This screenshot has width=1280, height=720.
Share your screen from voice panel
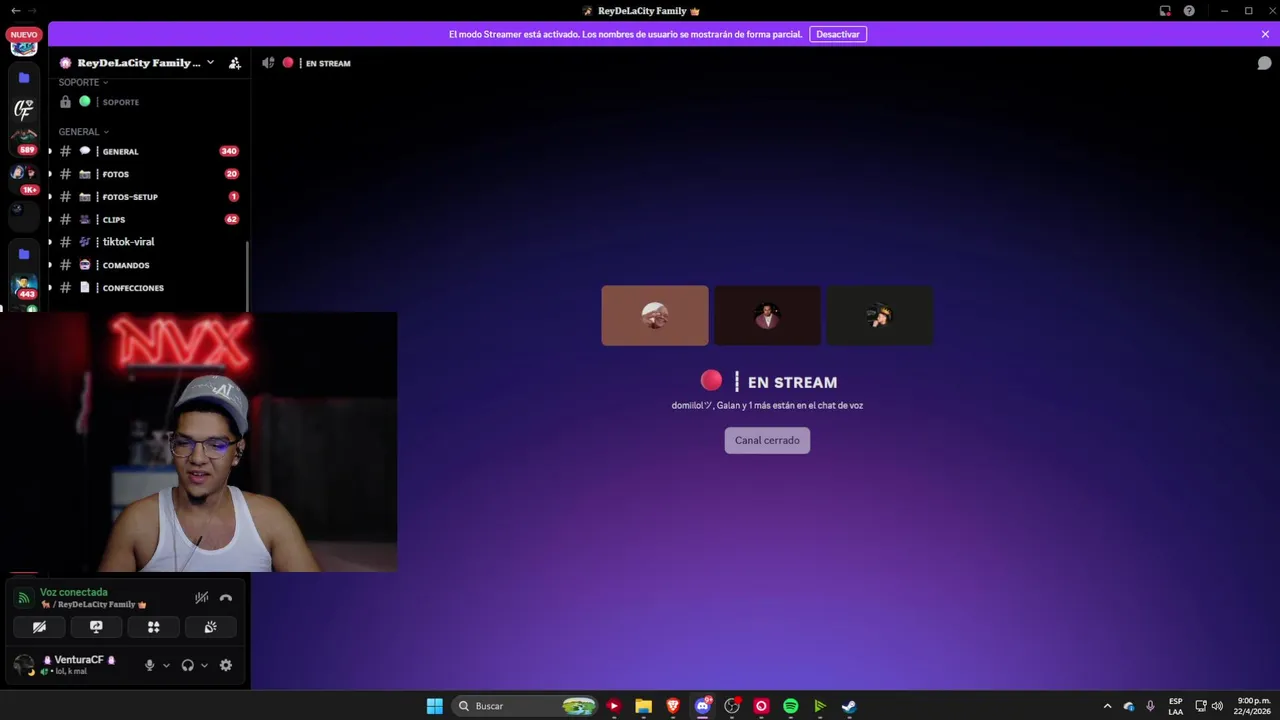(x=96, y=627)
